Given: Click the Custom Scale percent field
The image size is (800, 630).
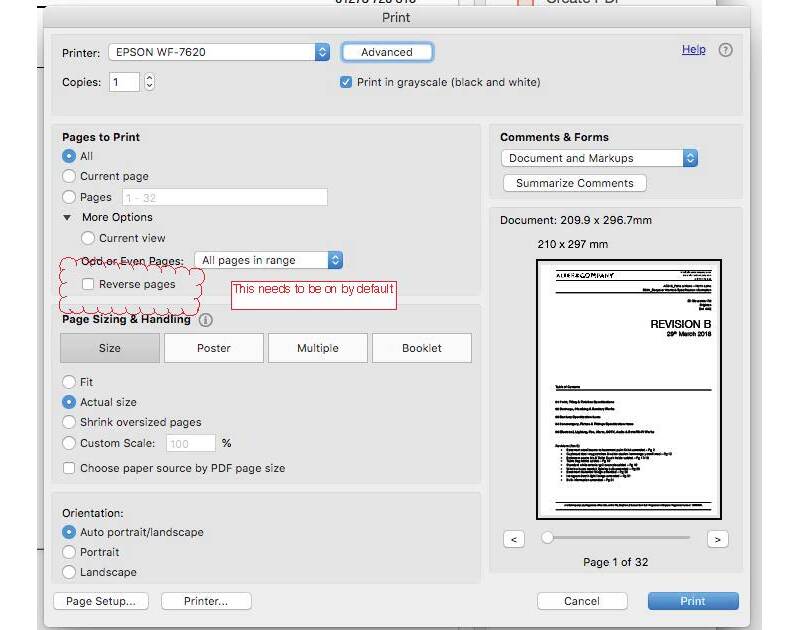Looking at the screenshot, I should click(x=191, y=443).
